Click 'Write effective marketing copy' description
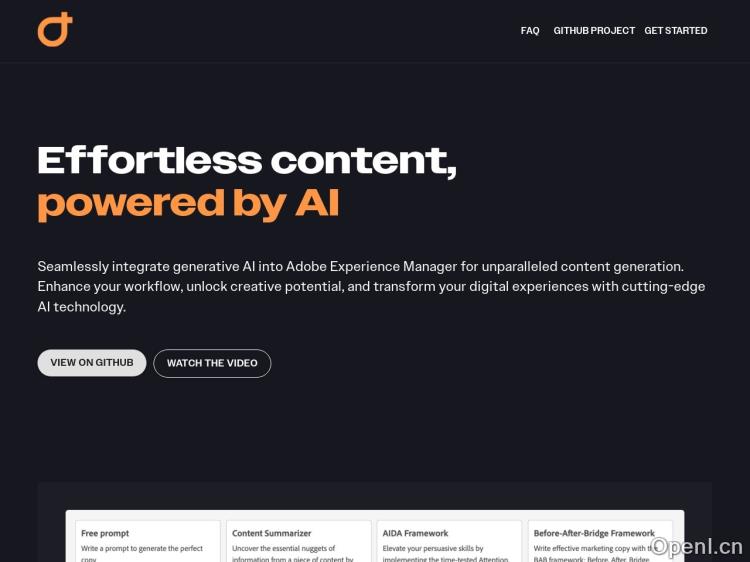This screenshot has height=562, width=750. coord(592,548)
